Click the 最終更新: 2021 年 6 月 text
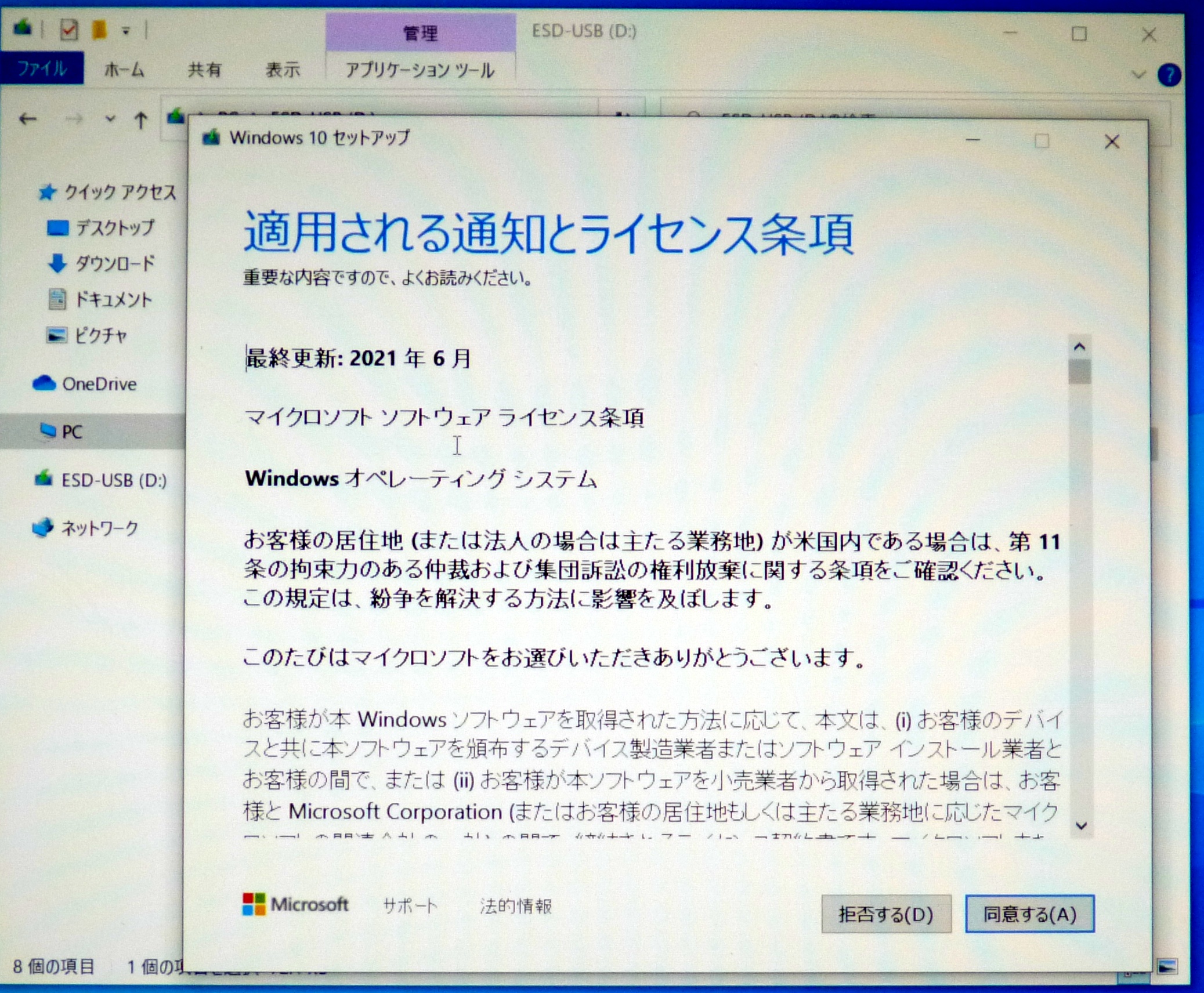Viewport: 1204px width, 993px height. (x=359, y=358)
